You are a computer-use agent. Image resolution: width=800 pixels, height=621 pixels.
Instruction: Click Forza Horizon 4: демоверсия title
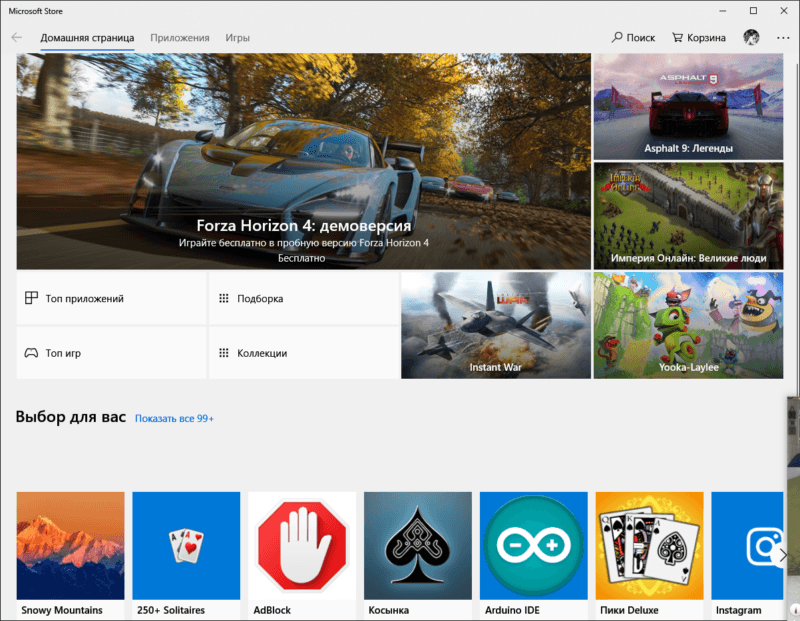click(304, 226)
